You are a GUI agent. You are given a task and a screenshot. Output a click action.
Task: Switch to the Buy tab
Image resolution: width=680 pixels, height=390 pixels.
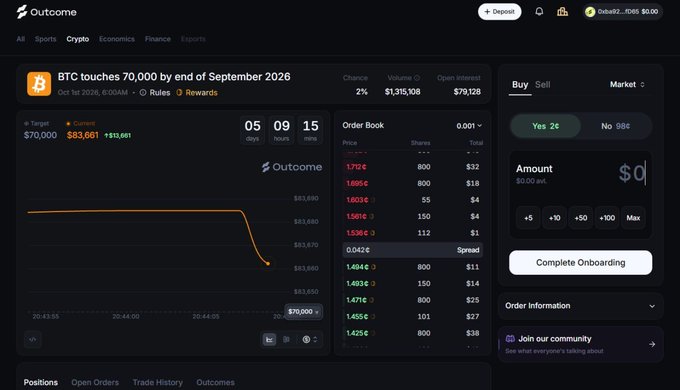(520, 85)
